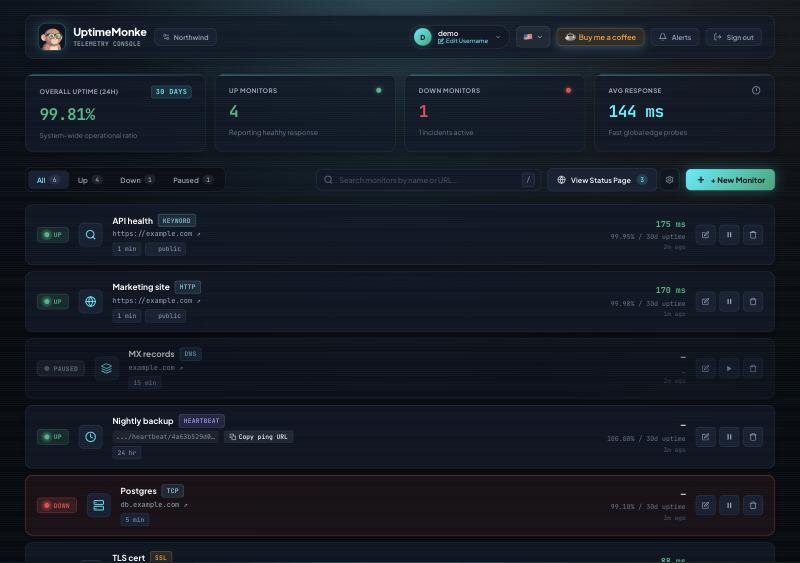
Task: Open Alerts from the header
Action: pyautogui.click(x=674, y=37)
